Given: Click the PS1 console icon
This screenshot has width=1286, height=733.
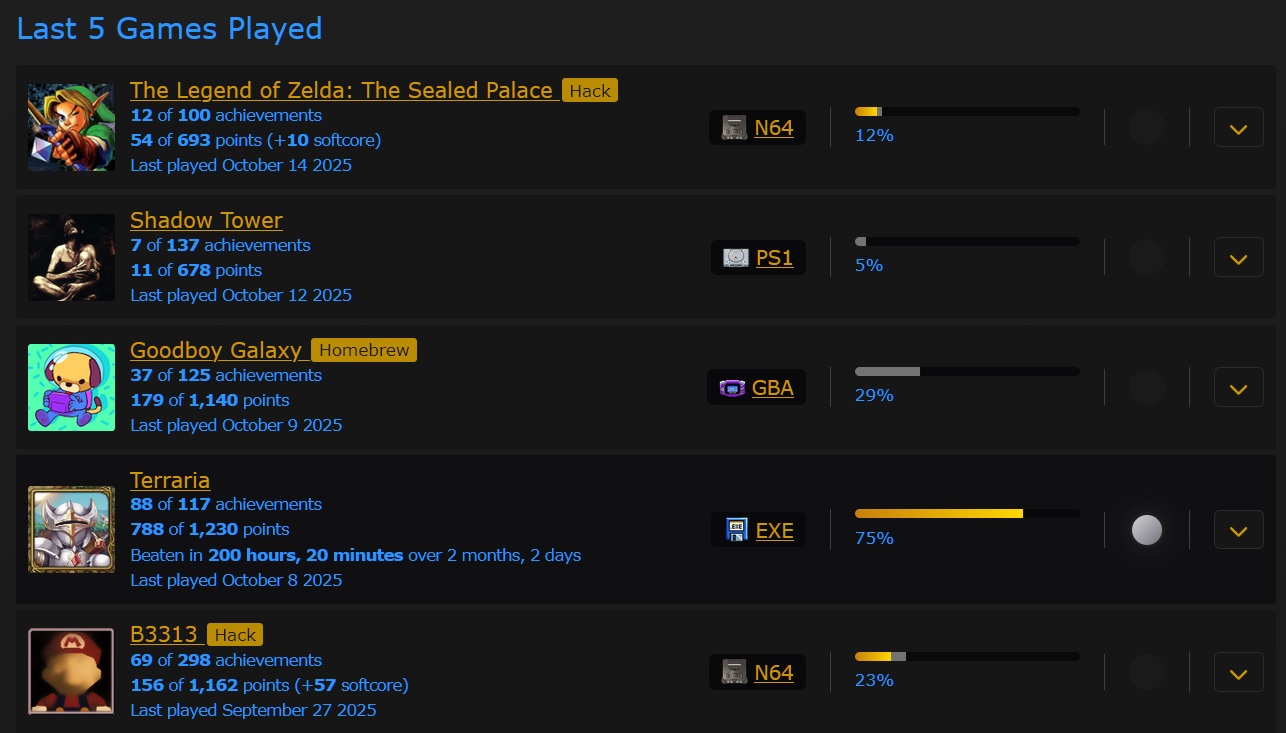Looking at the screenshot, I should pyautogui.click(x=735, y=258).
